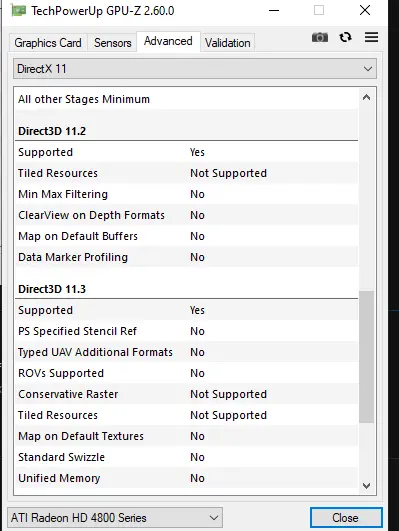
Task: Open the ATI Radeon HD 4800 Series selector
Action: pos(115,518)
